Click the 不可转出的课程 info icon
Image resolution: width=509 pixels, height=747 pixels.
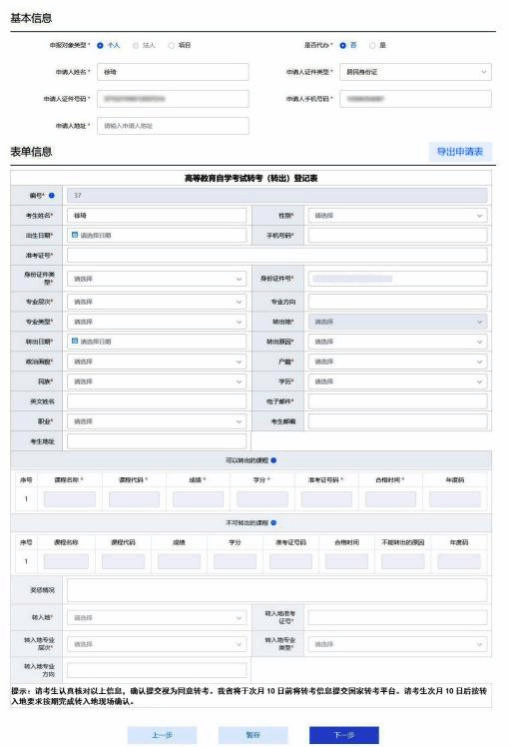click(274, 523)
